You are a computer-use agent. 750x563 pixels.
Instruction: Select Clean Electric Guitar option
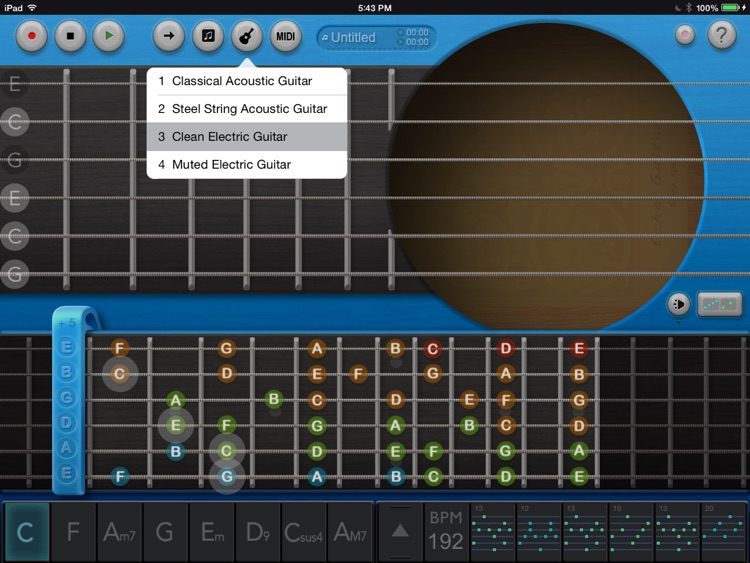247,137
